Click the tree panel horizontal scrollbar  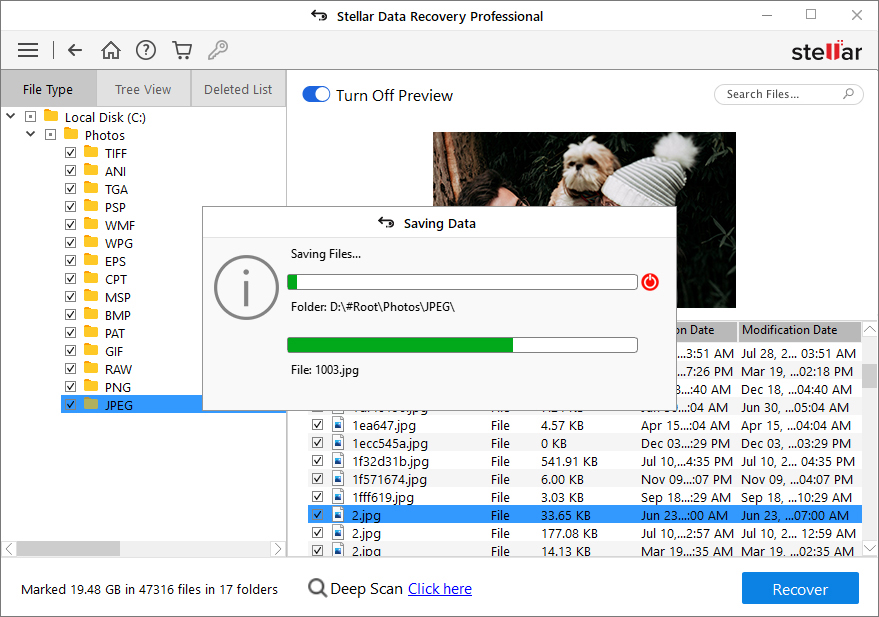tap(68, 549)
